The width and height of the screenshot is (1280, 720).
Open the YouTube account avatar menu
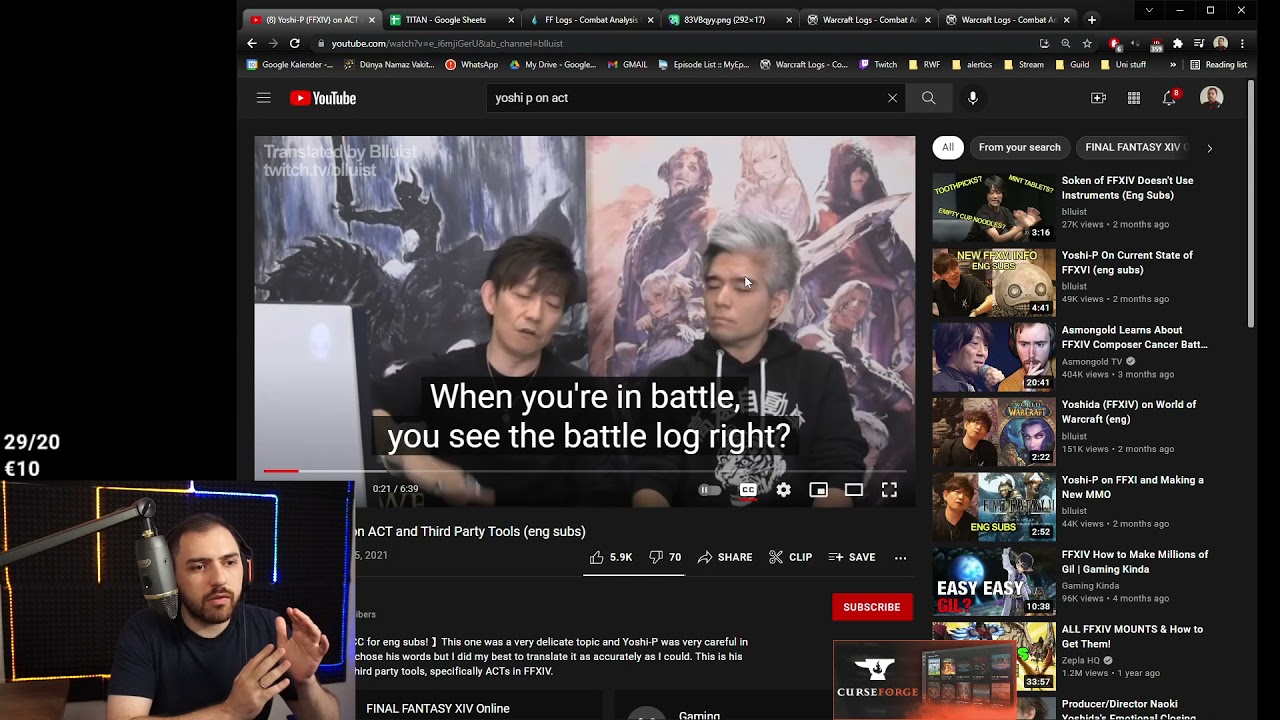[1211, 98]
